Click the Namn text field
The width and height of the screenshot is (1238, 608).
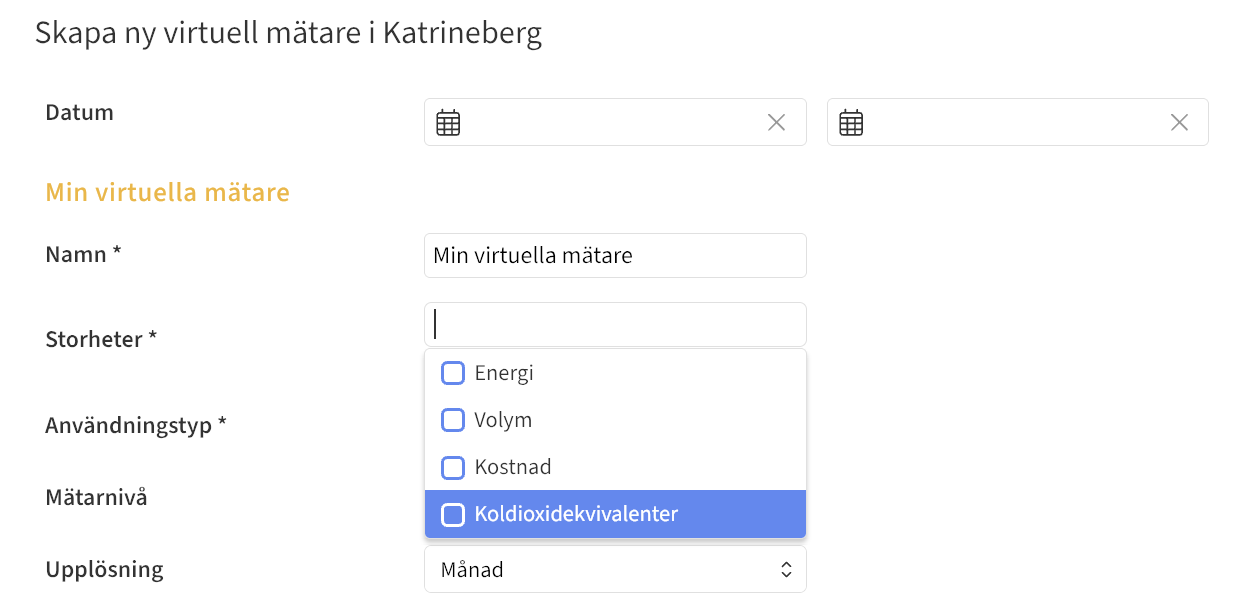coord(615,256)
